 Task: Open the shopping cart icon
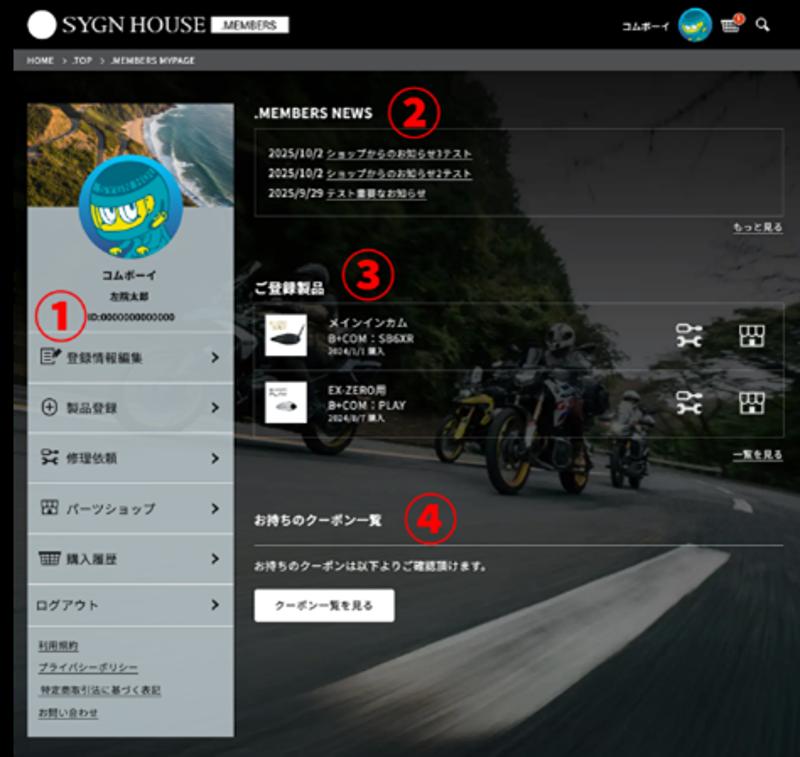point(731,25)
